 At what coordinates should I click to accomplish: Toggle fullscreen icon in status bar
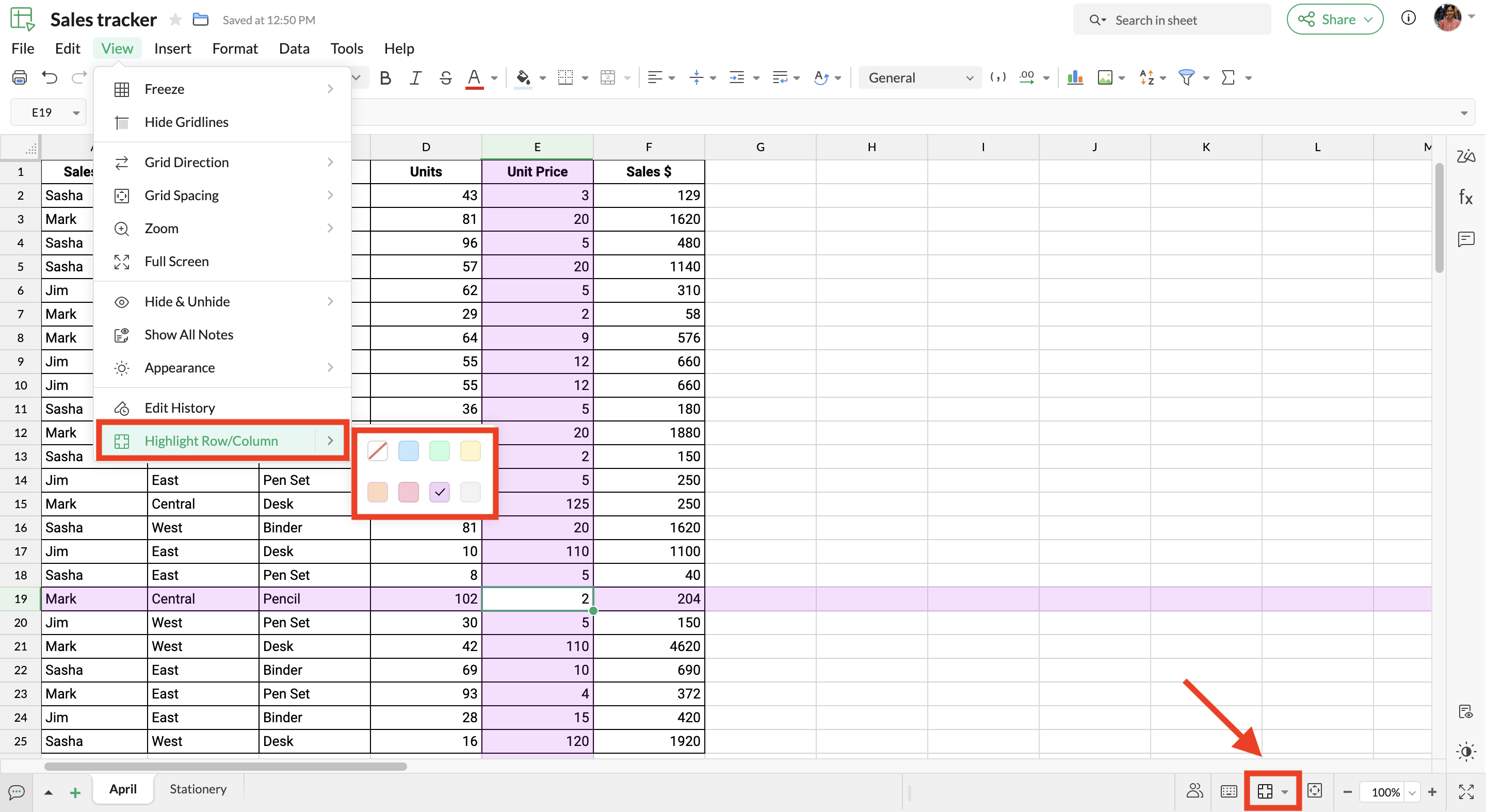1466,792
